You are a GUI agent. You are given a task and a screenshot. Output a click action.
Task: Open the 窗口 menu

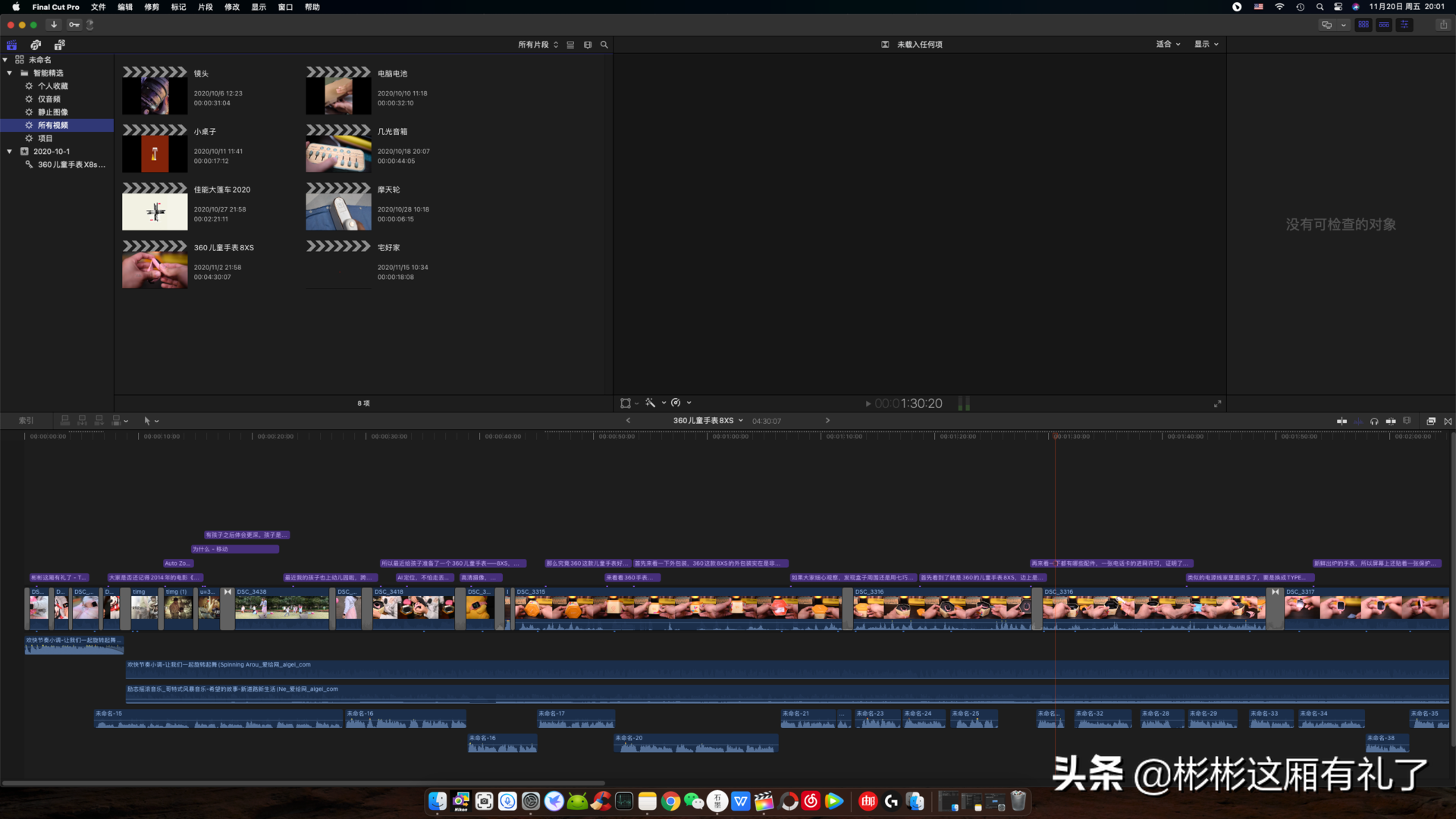(x=285, y=7)
